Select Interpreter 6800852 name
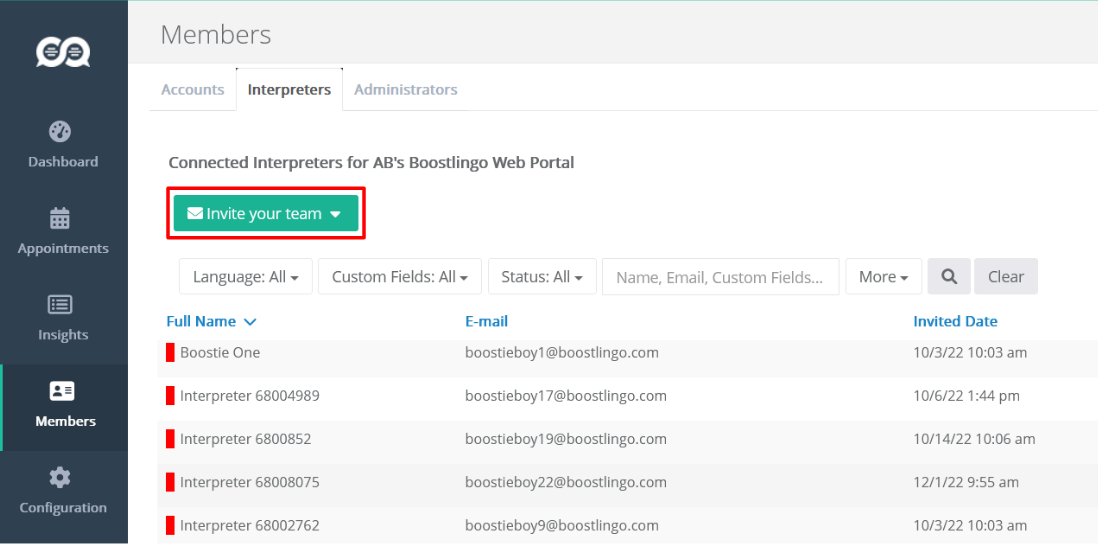Screen dimensions: 1098x544 pos(245,439)
